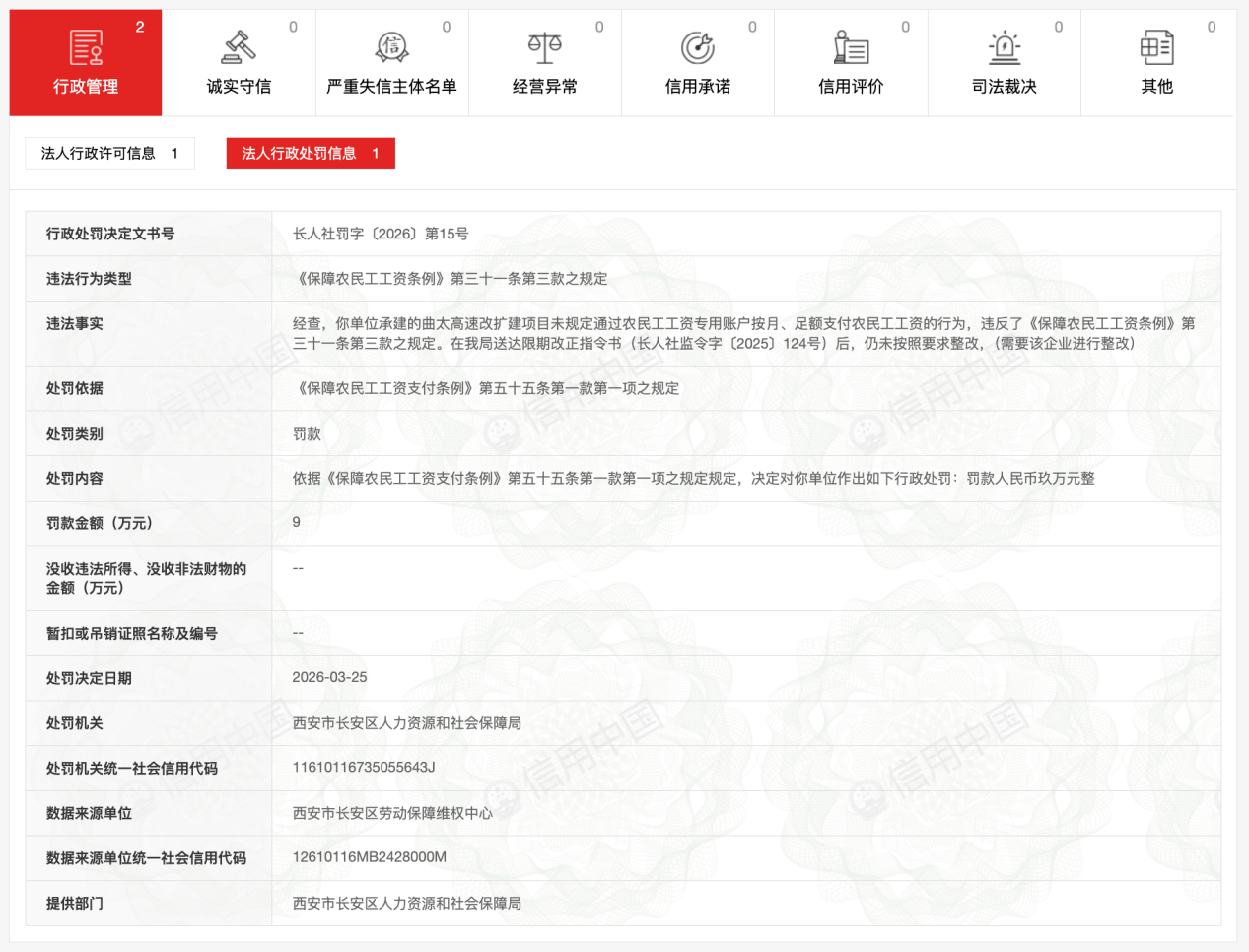Switch to the 法人行政处罚信息 tab
The image size is (1249, 952).
point(311,153)
